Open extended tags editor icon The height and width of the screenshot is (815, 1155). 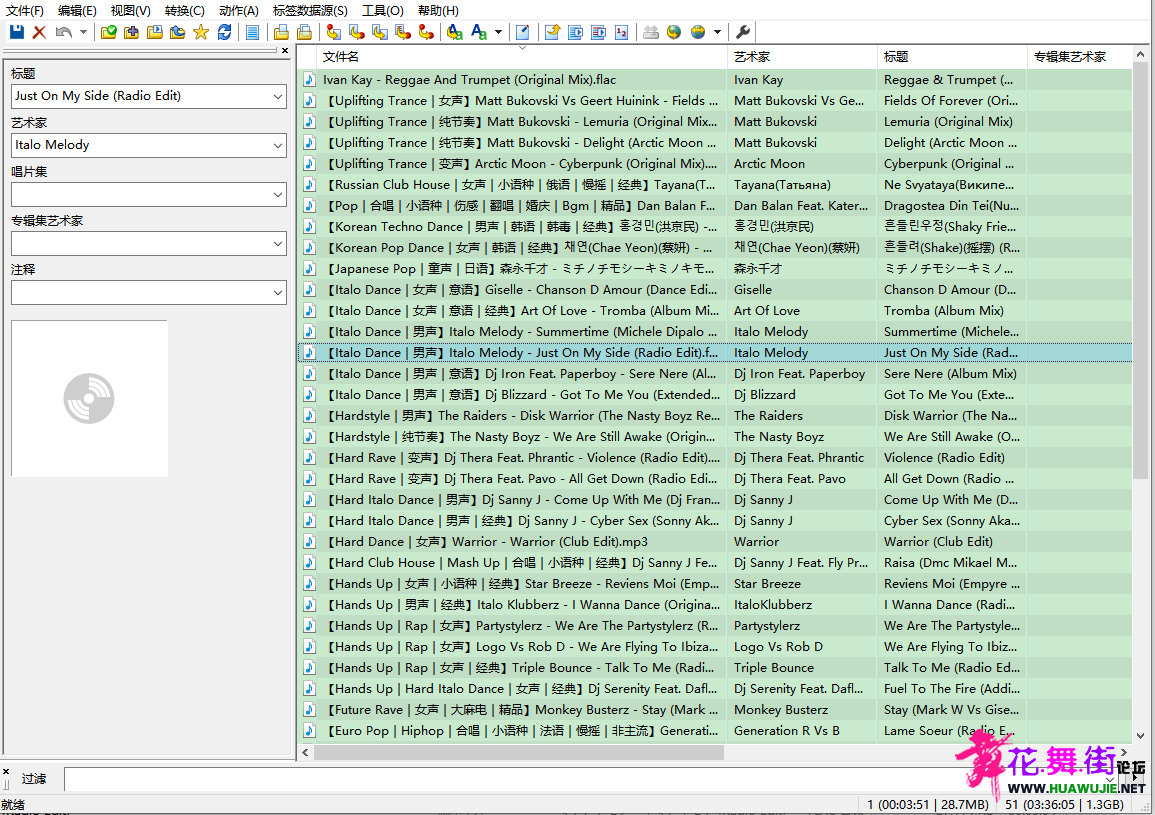(x=523, y=32)
